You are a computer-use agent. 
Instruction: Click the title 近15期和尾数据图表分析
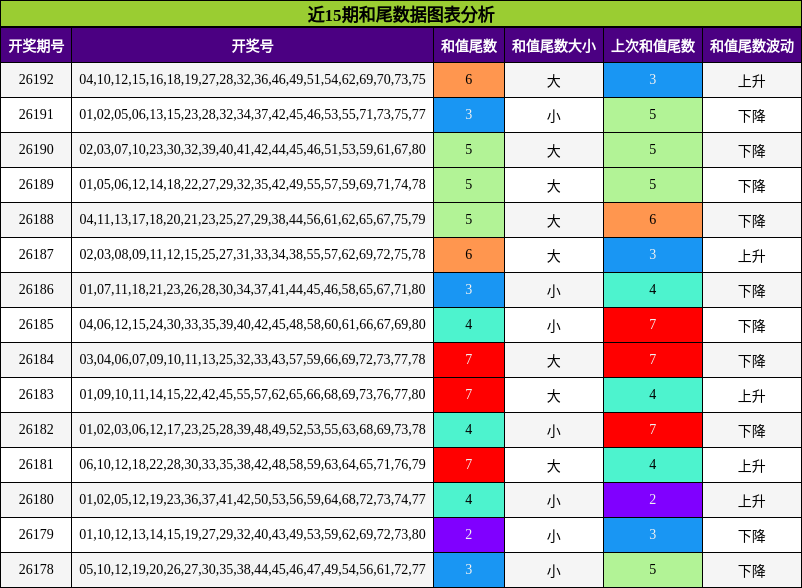click(401, 14)
